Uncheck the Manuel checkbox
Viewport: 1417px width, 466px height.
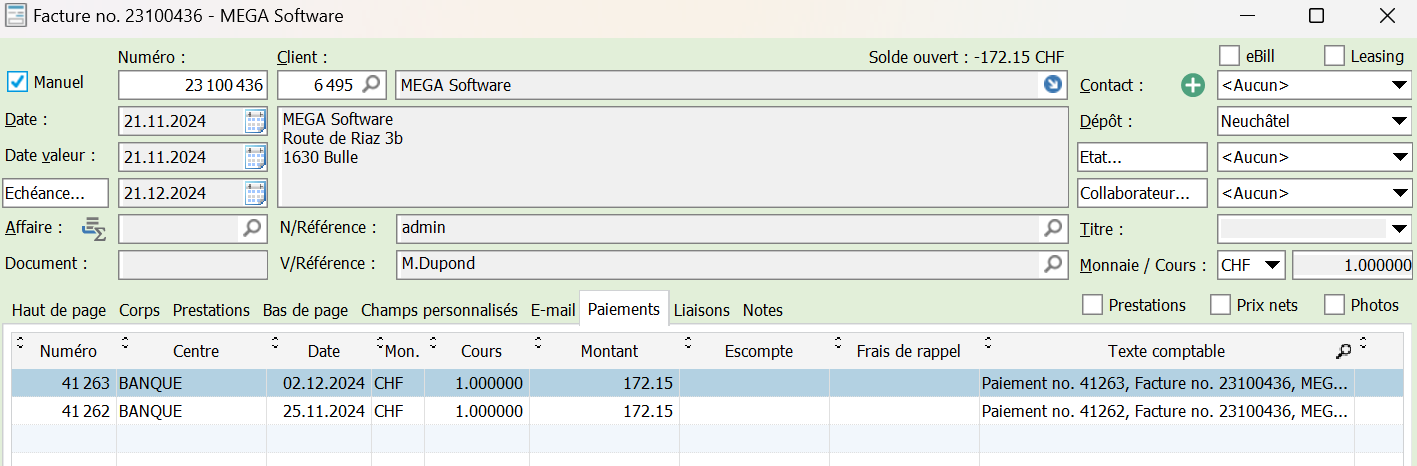click(17, 82)
